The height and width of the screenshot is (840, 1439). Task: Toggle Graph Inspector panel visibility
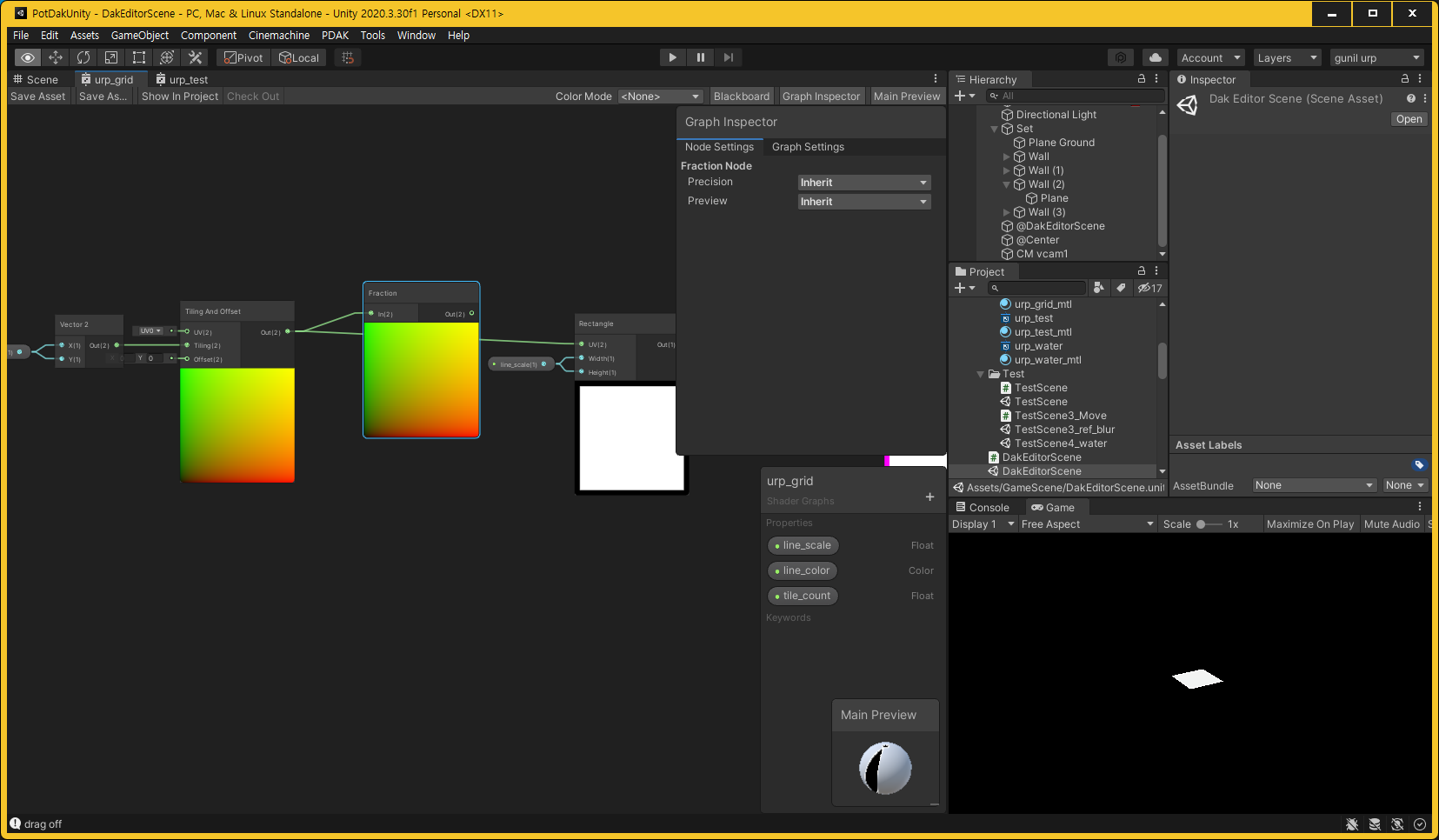pos(821,97)
